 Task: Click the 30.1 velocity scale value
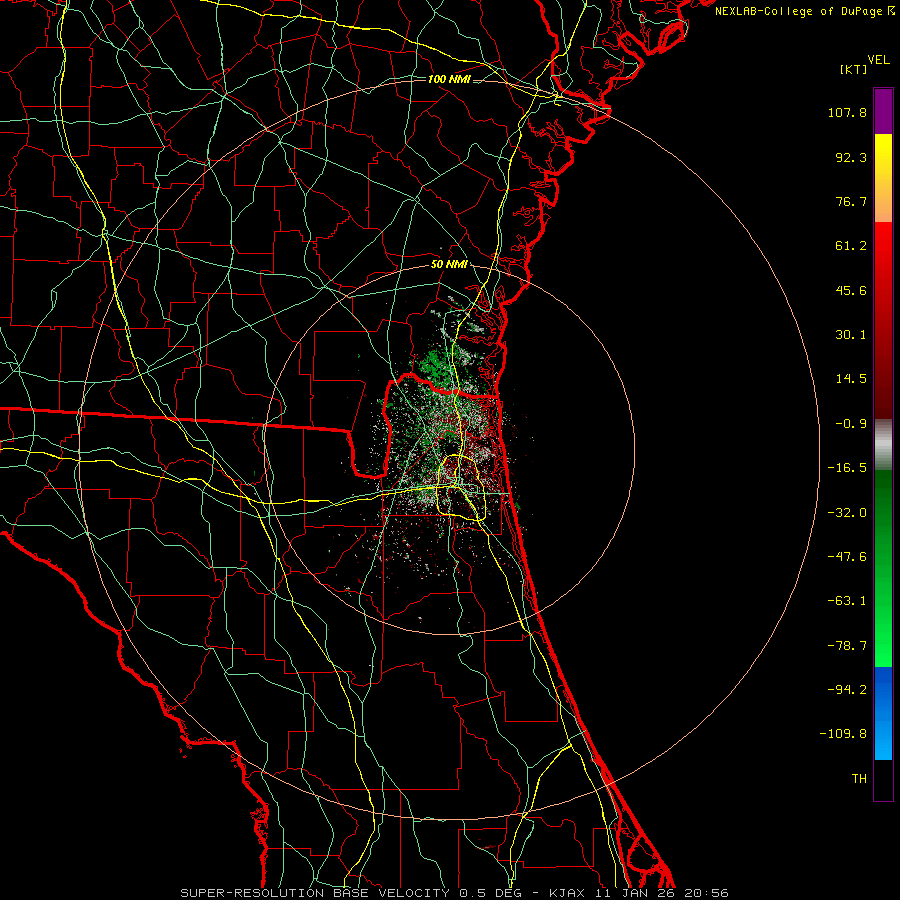click(x=851, y=335)
